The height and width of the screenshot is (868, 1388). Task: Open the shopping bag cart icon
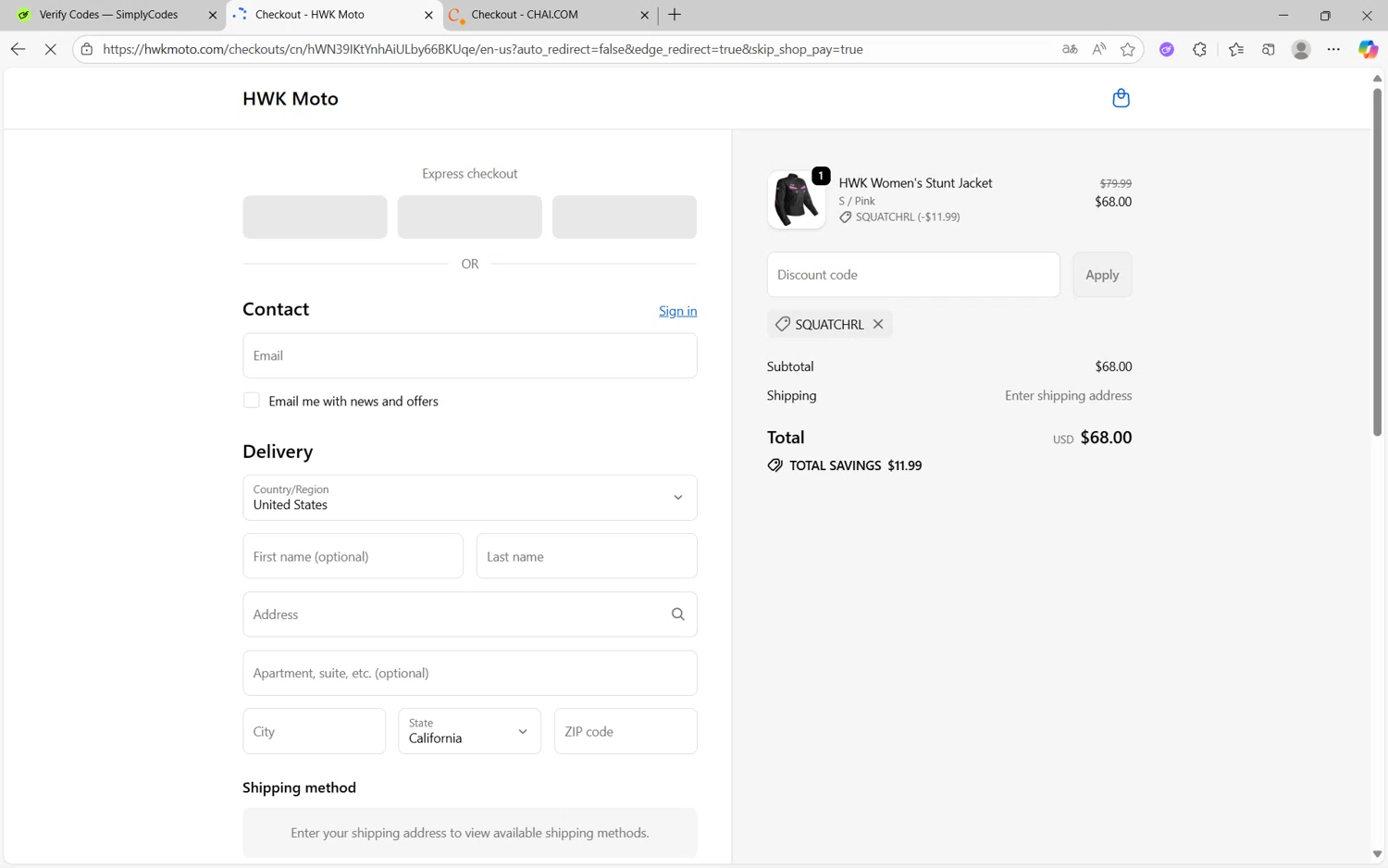click(1121, 98)
